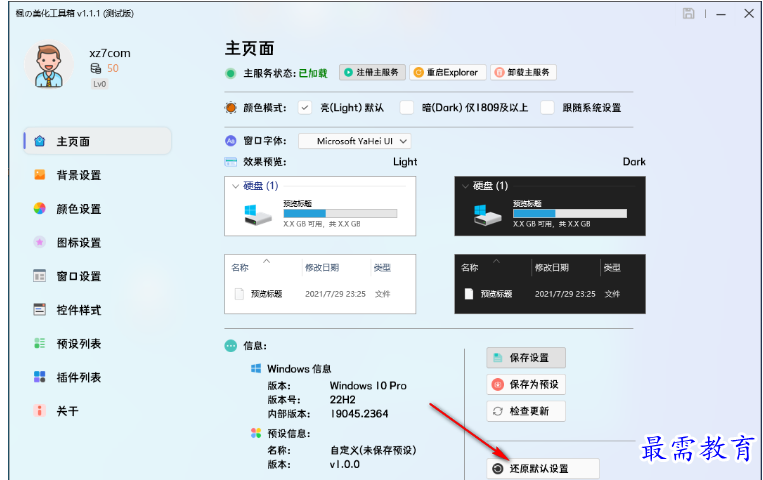Close the toolbox window
Screen dimensions: 763x480
(x=749, y=14)
